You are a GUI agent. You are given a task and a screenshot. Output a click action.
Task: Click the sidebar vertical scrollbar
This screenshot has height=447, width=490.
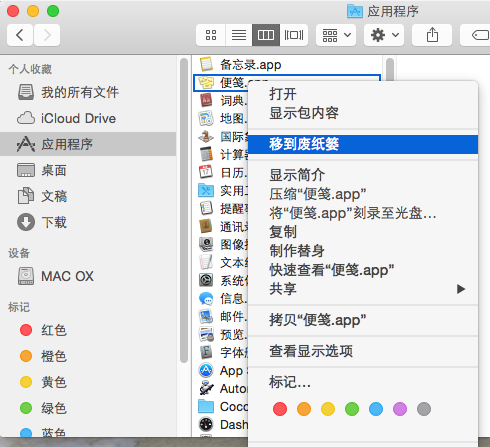tap(184, 210)
